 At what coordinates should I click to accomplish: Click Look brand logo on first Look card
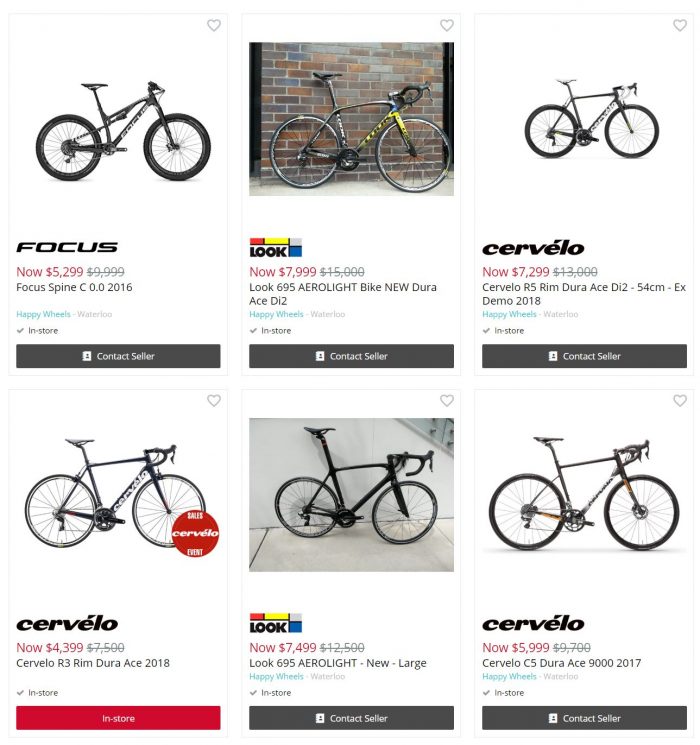(276, 248)
